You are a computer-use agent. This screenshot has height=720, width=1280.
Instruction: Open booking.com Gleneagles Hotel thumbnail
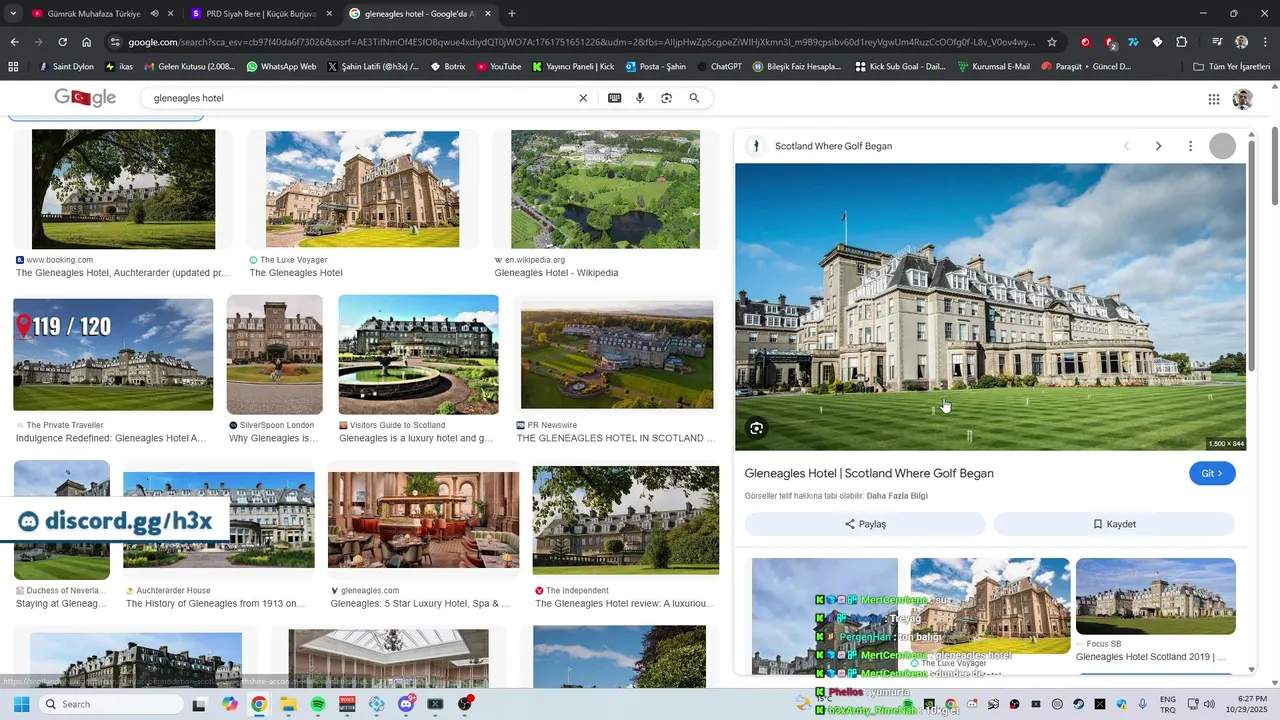(123, 189)
